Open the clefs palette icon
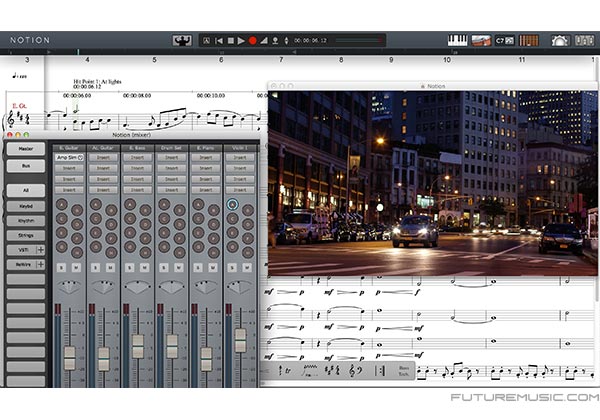Image resolution: width=600 pixels, height=420 pixels. 356,371
